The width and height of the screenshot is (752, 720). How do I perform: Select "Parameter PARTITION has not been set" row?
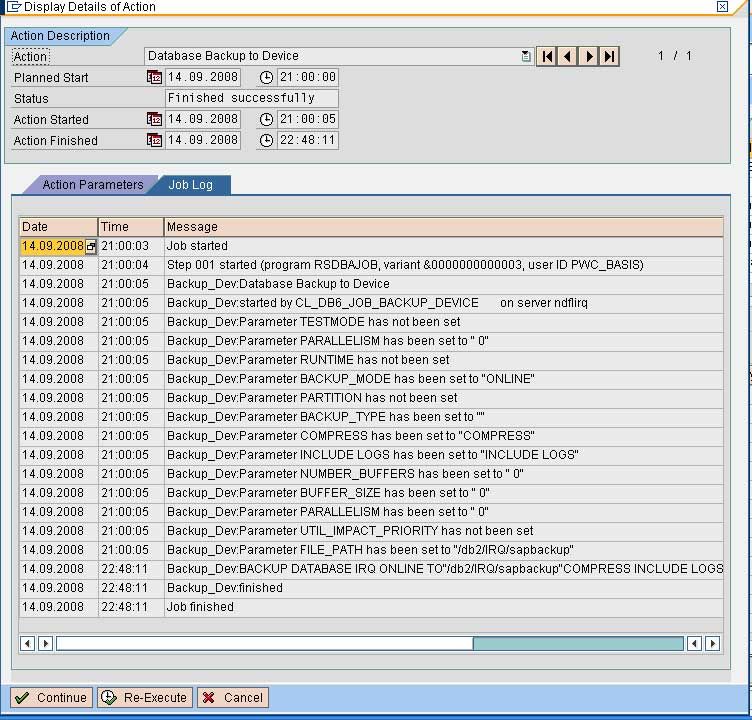[x=371, y=398]
